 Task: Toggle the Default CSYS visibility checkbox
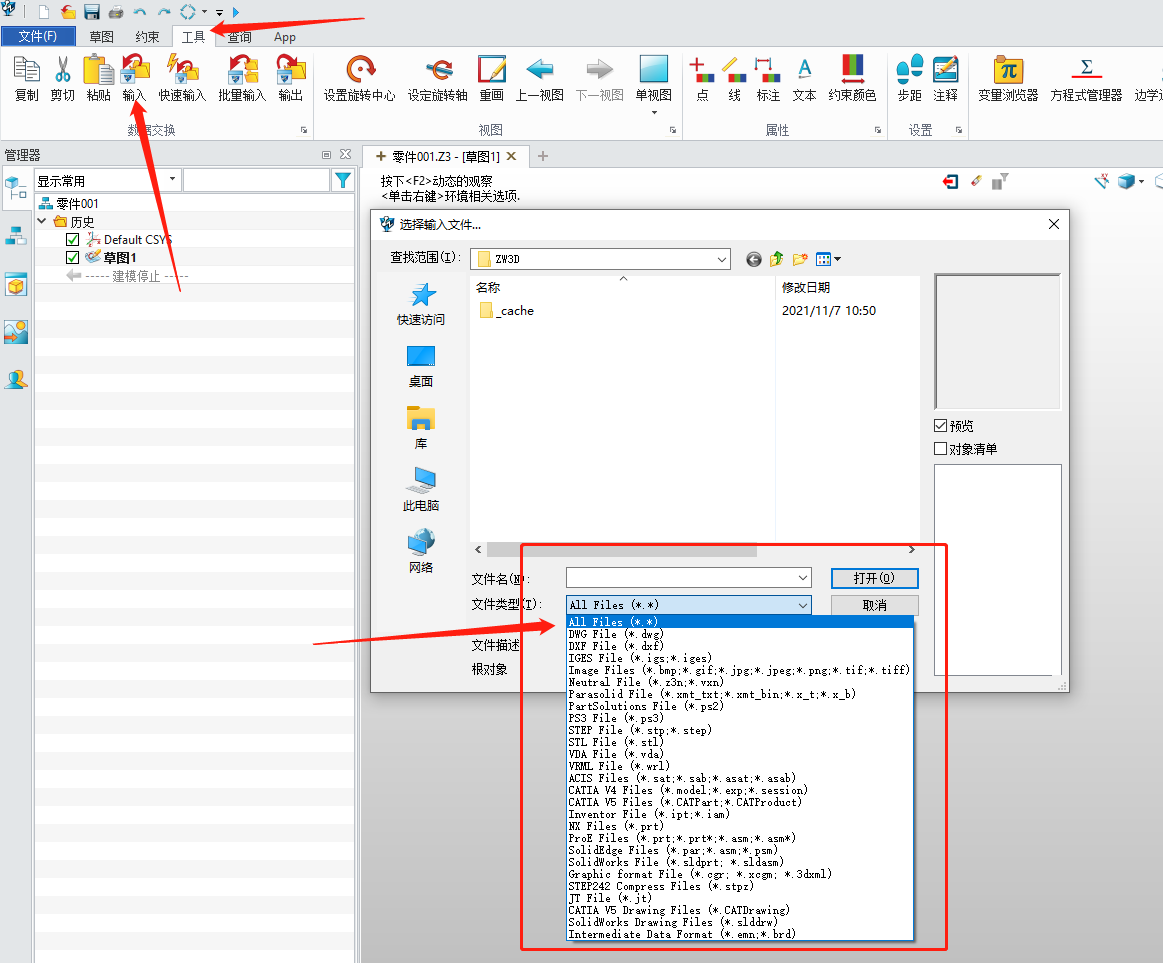(72, 240)
